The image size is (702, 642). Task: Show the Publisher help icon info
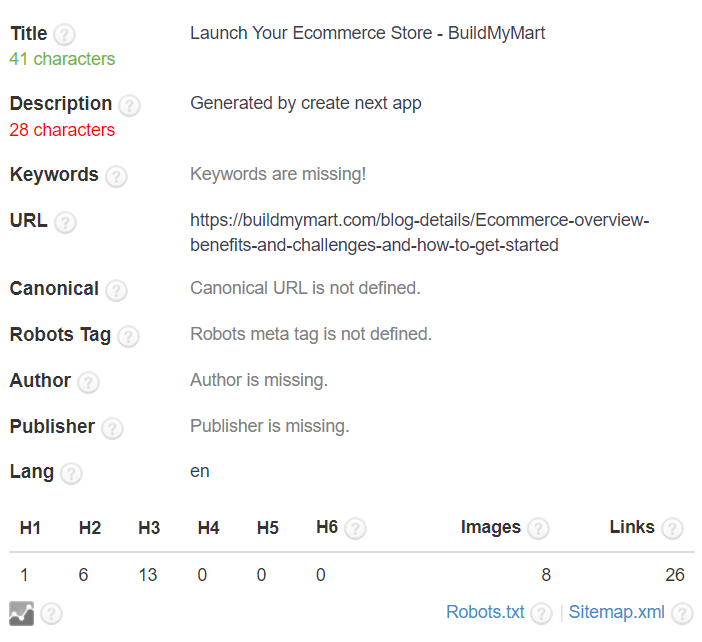112,428
